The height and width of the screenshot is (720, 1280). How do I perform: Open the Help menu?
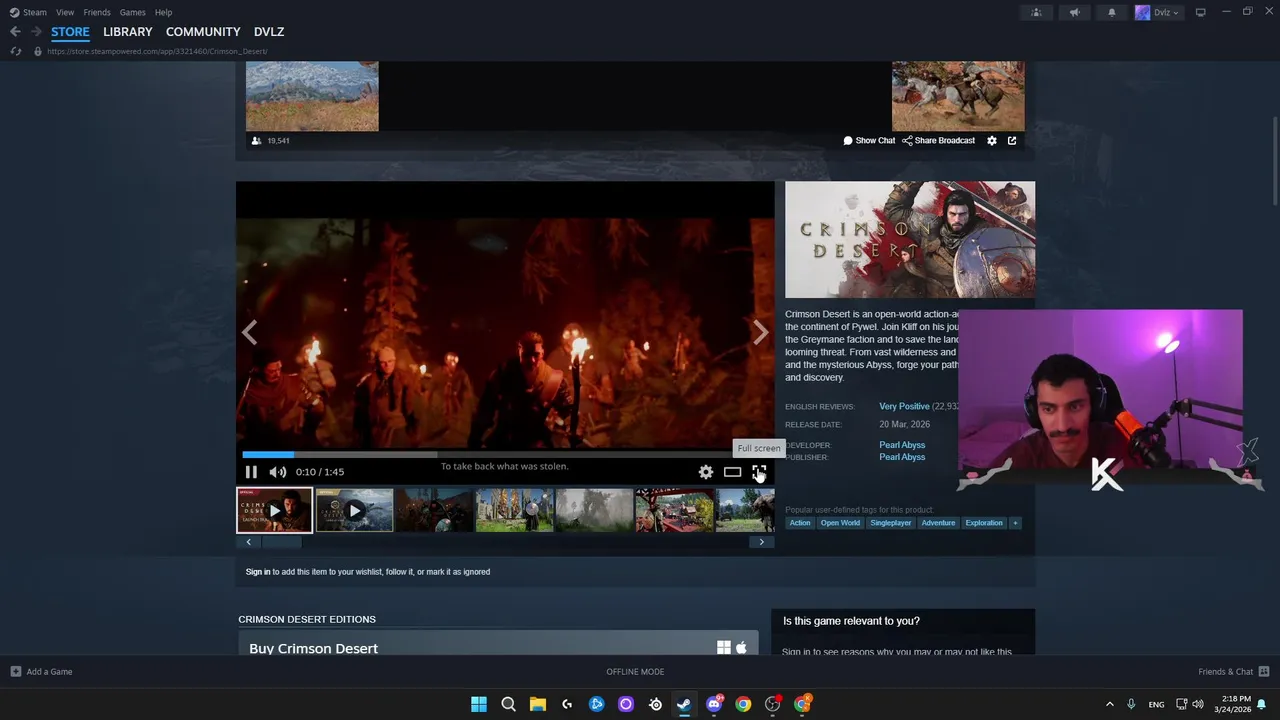coord(163,12)
